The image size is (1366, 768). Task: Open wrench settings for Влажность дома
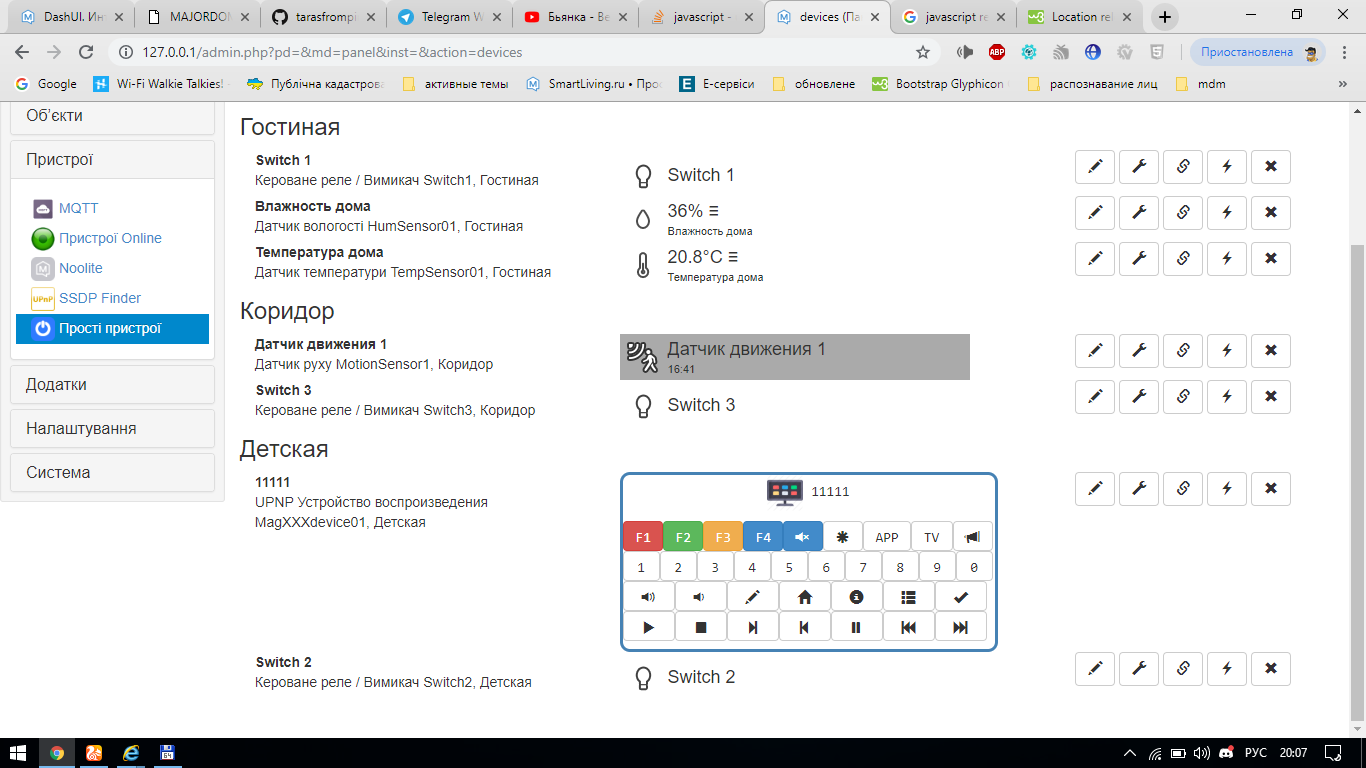1138,212
